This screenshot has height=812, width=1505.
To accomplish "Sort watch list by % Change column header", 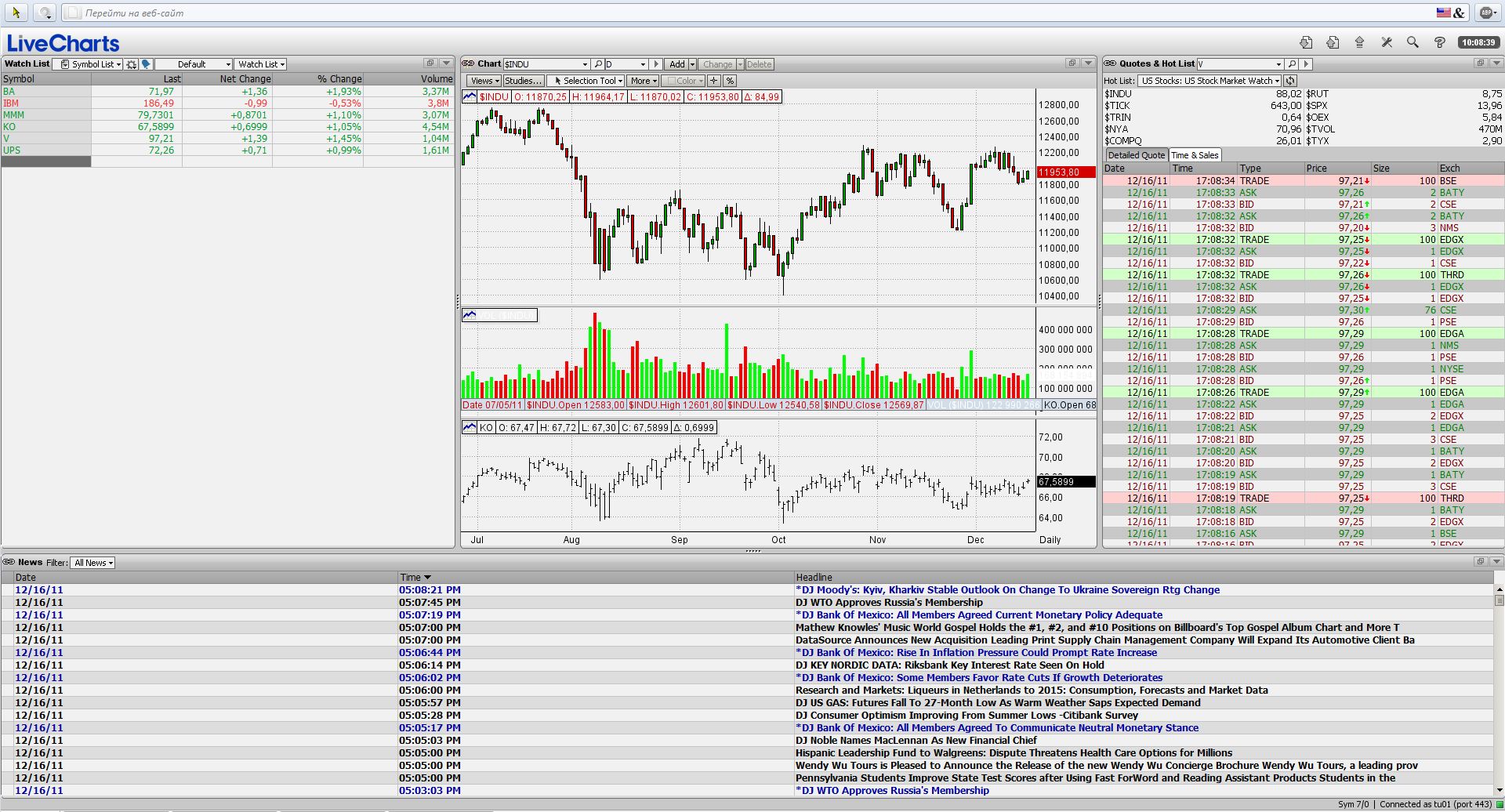I will click(x=318, y=78).
